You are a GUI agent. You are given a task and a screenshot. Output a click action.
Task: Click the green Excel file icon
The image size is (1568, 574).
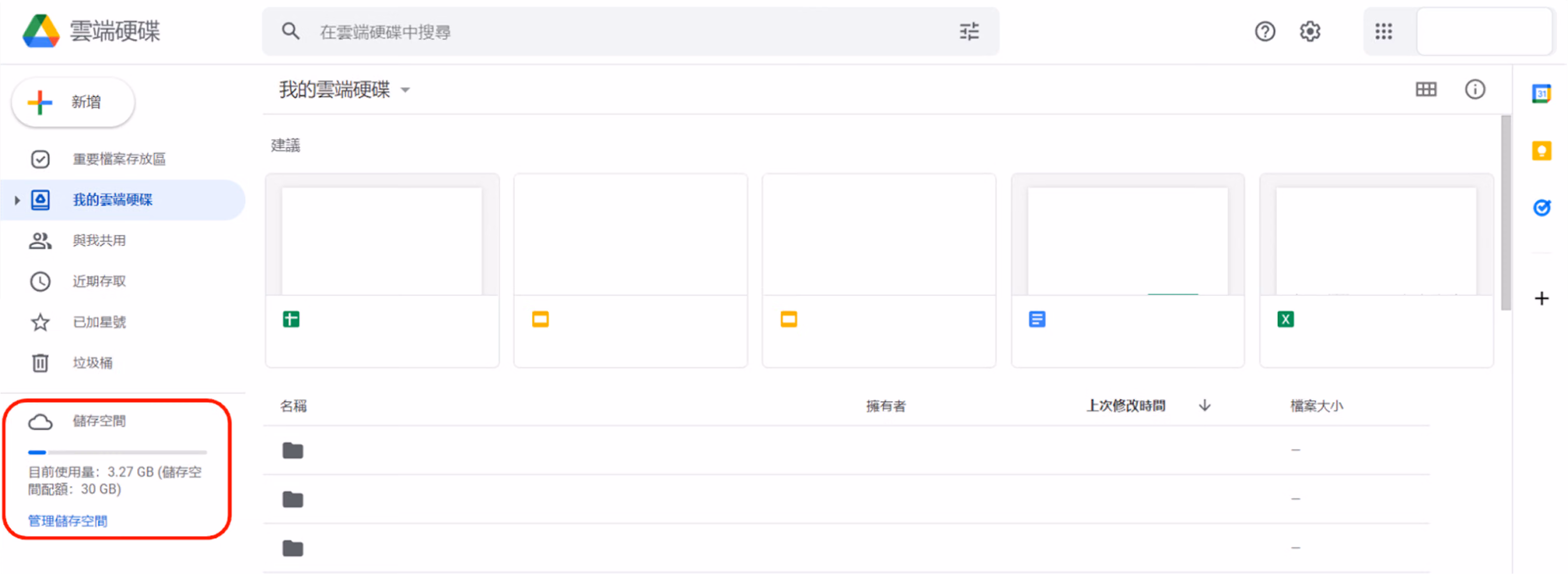[x=1286, y=319]
